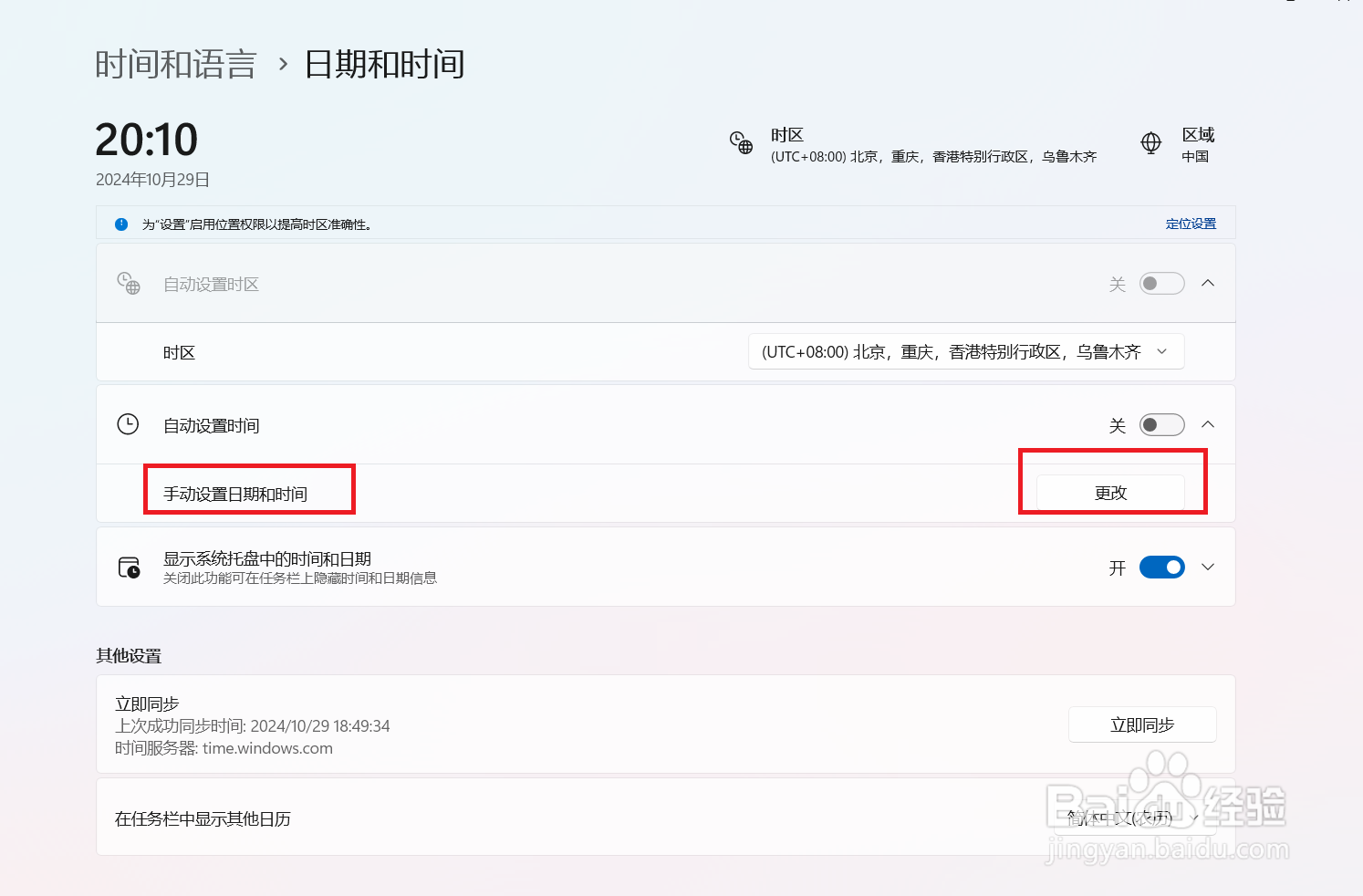
Task: Turn off 显示系统托盘中的时间和日期 switch
Action: pyautogui.click(x=1162, y=568)
